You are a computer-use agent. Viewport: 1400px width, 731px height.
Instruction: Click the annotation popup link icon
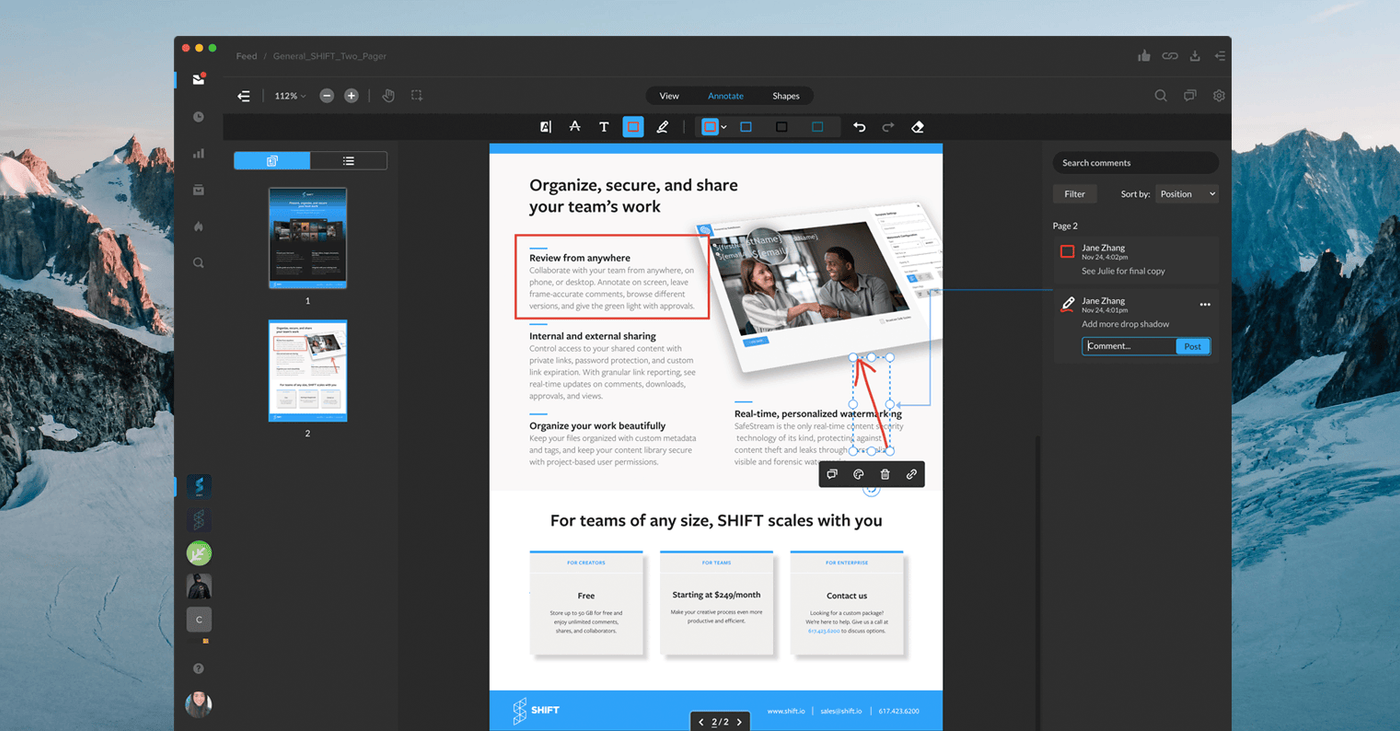[x=911, y=474]
